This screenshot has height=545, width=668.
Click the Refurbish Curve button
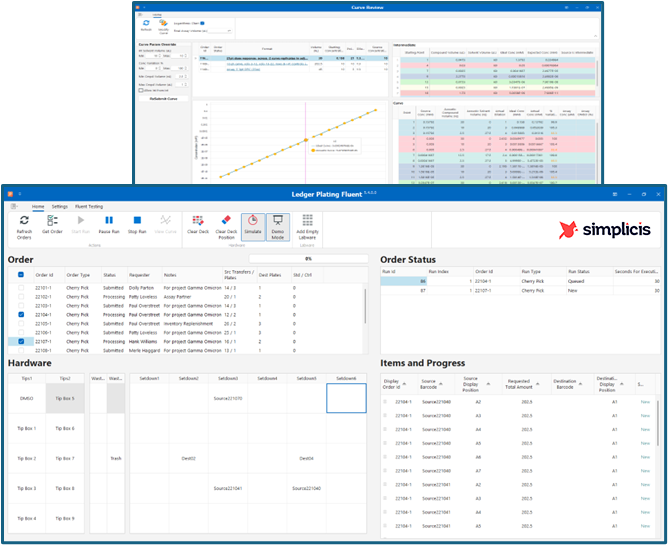coord(162,98)
